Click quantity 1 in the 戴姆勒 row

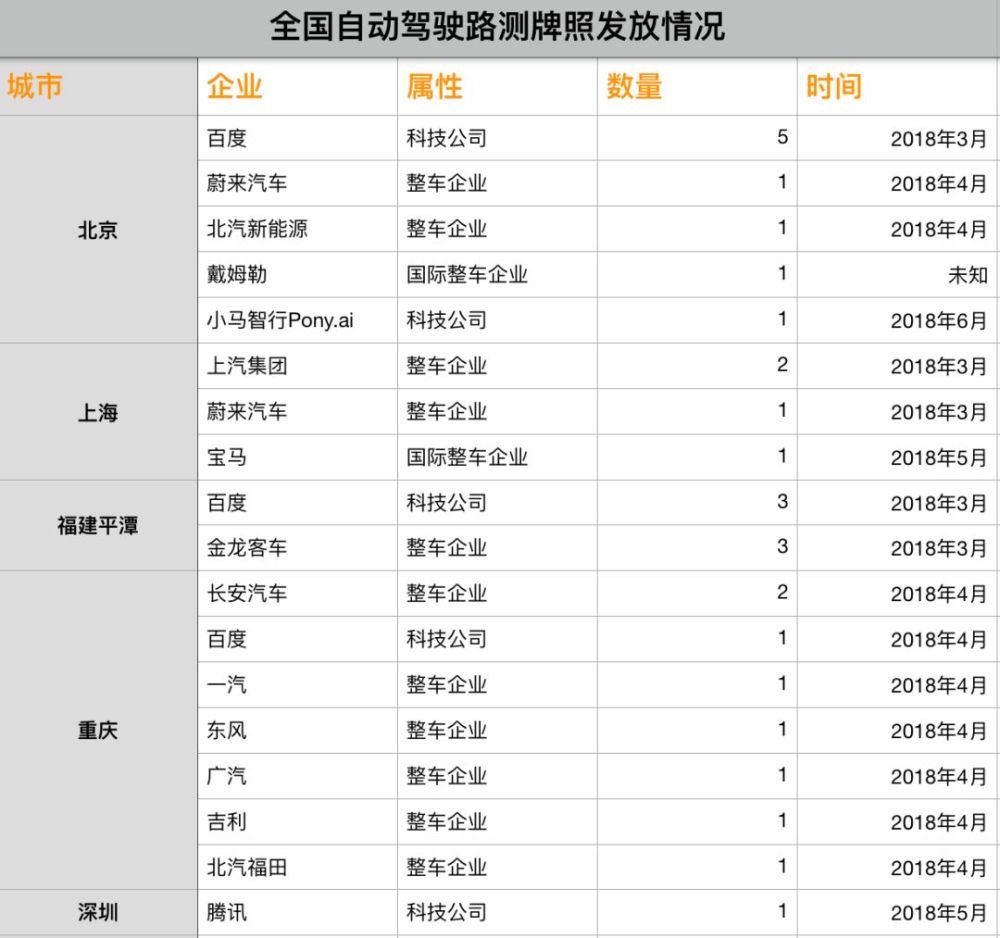pyautogui.click(x=783, y=274)
